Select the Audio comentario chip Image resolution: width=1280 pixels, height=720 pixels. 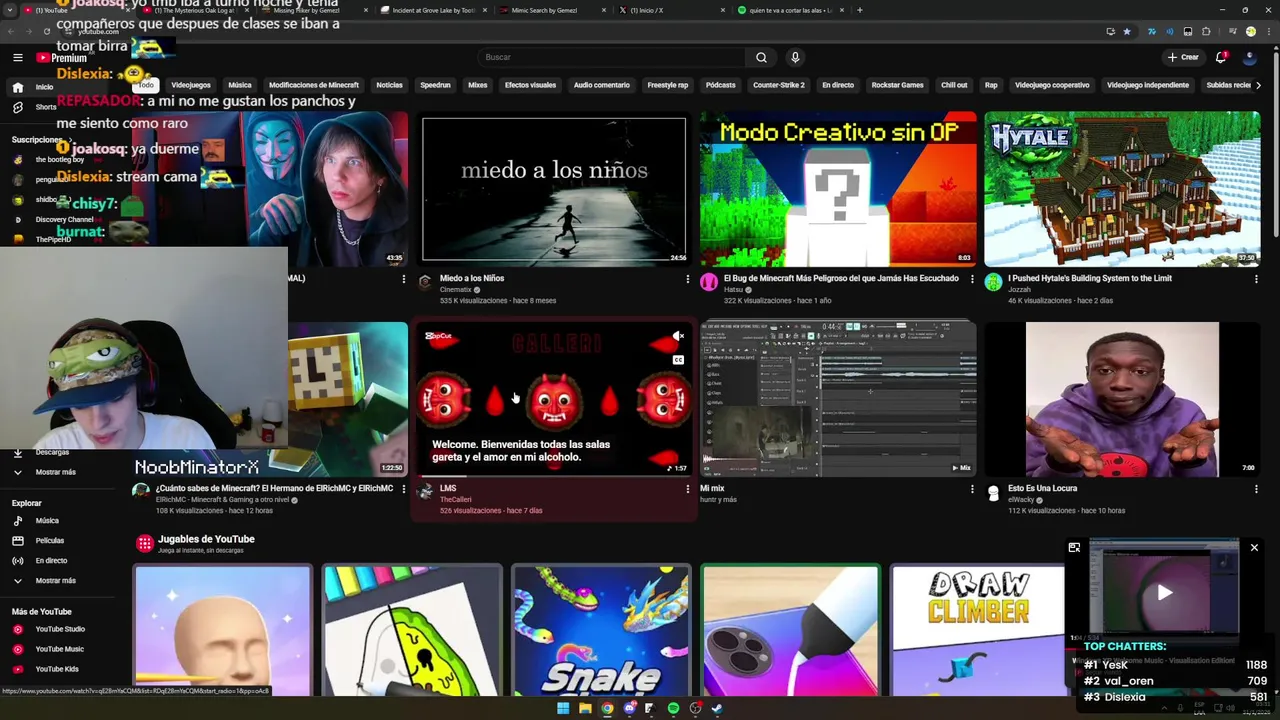(602, 85)
